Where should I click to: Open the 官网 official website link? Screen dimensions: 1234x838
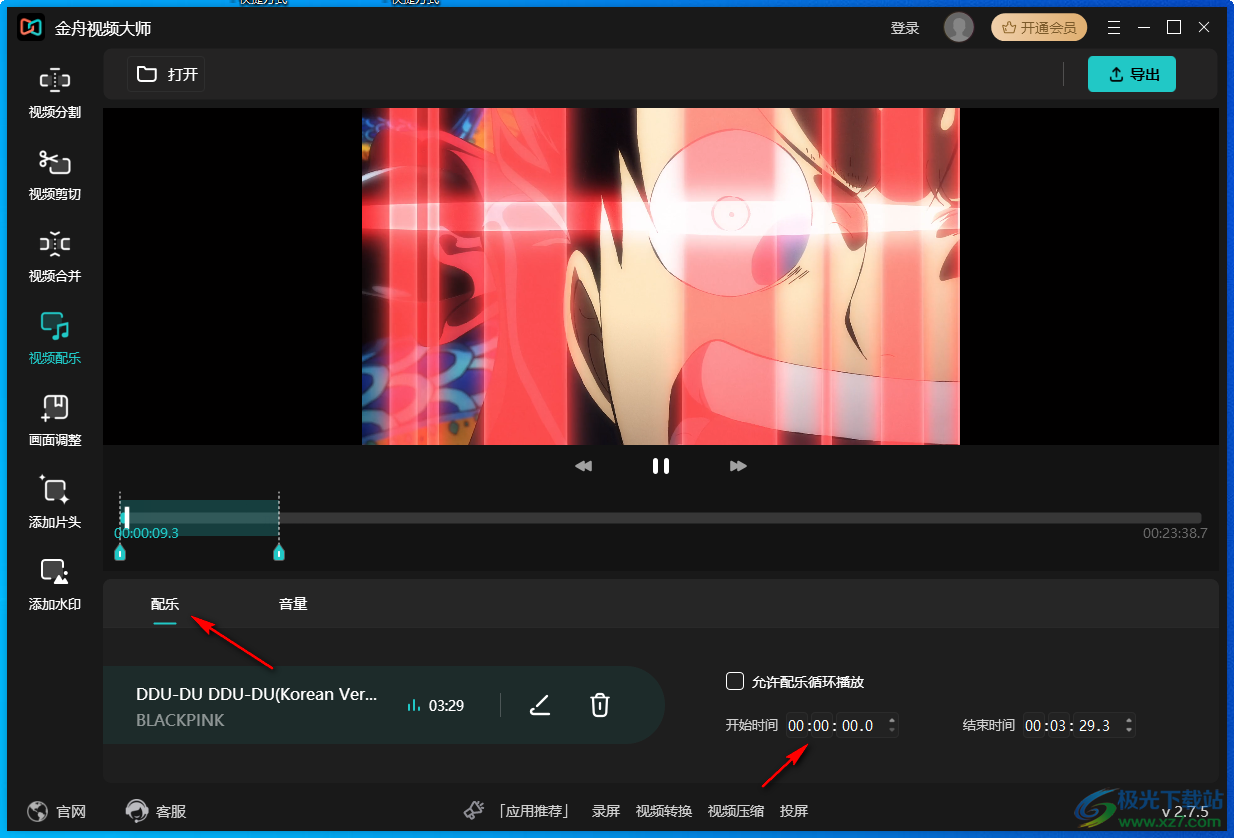(x=57, y=811)
